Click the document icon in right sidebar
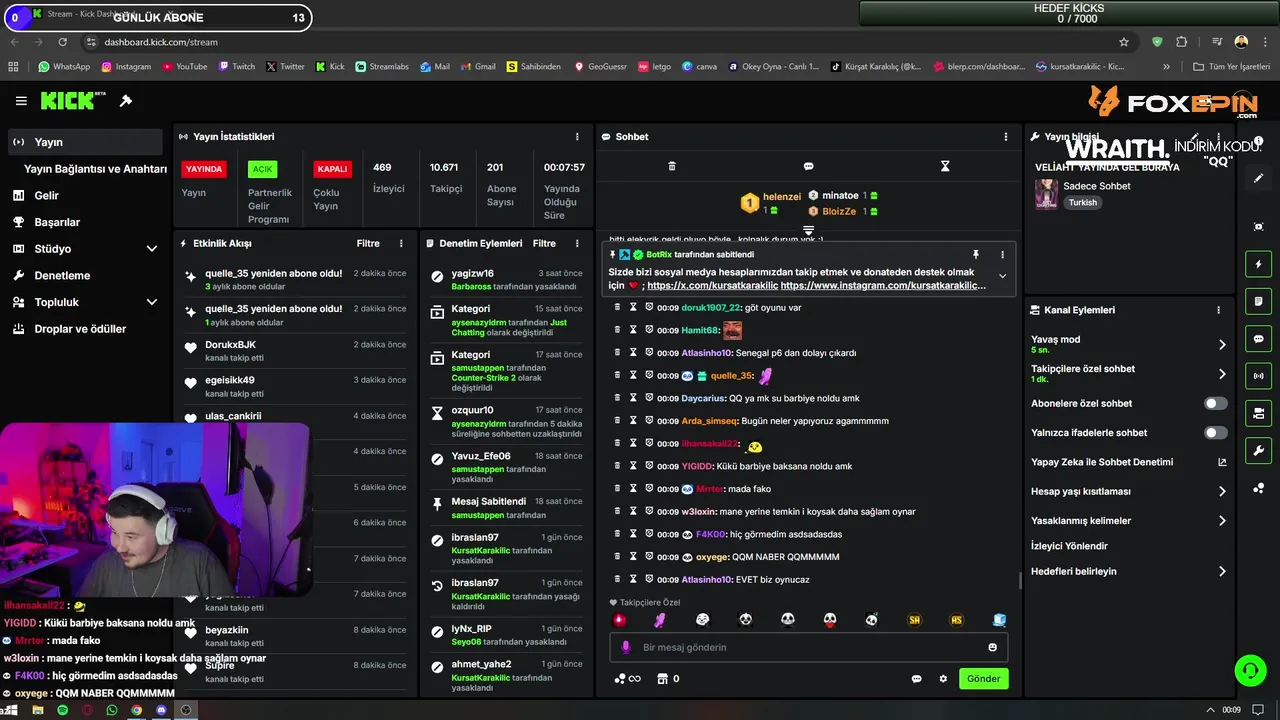Viewport: 1280px width, 720px height. pos(1259,301)
